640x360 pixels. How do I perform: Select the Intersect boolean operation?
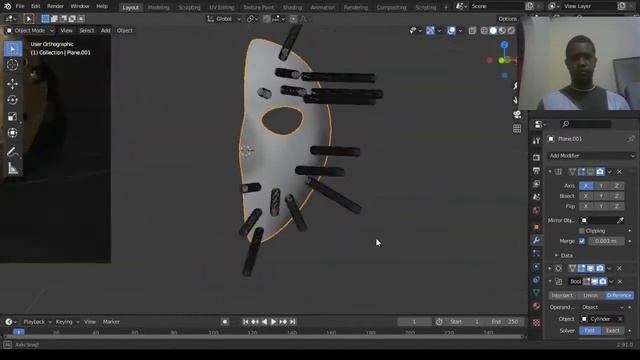tap(562, 296)
